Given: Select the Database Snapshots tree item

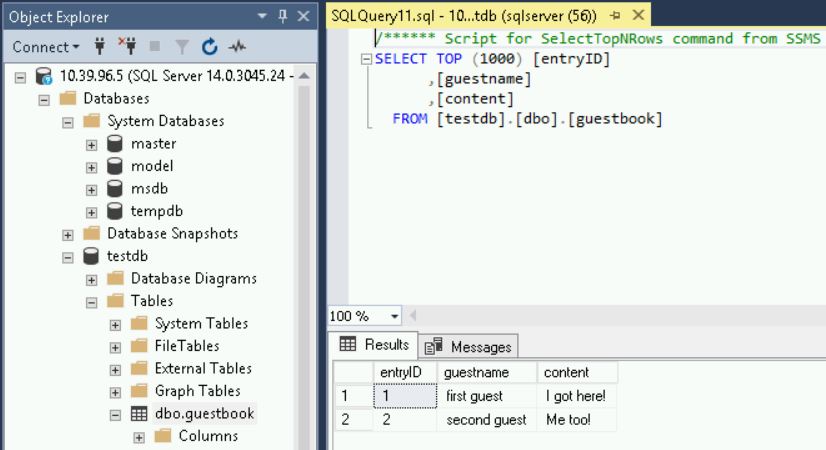Looking at the screenshot, I should (x=172, y=233).
